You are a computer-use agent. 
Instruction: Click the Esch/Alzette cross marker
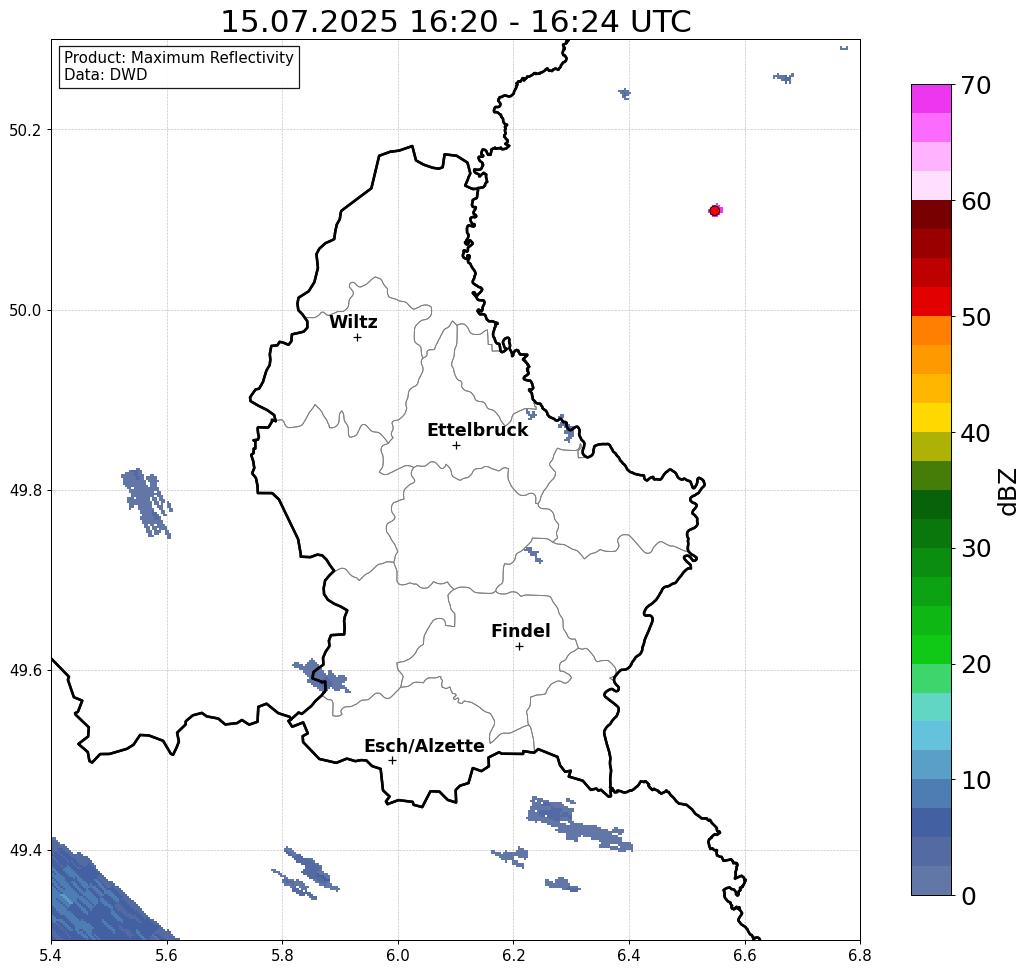(x=392, y=761)
